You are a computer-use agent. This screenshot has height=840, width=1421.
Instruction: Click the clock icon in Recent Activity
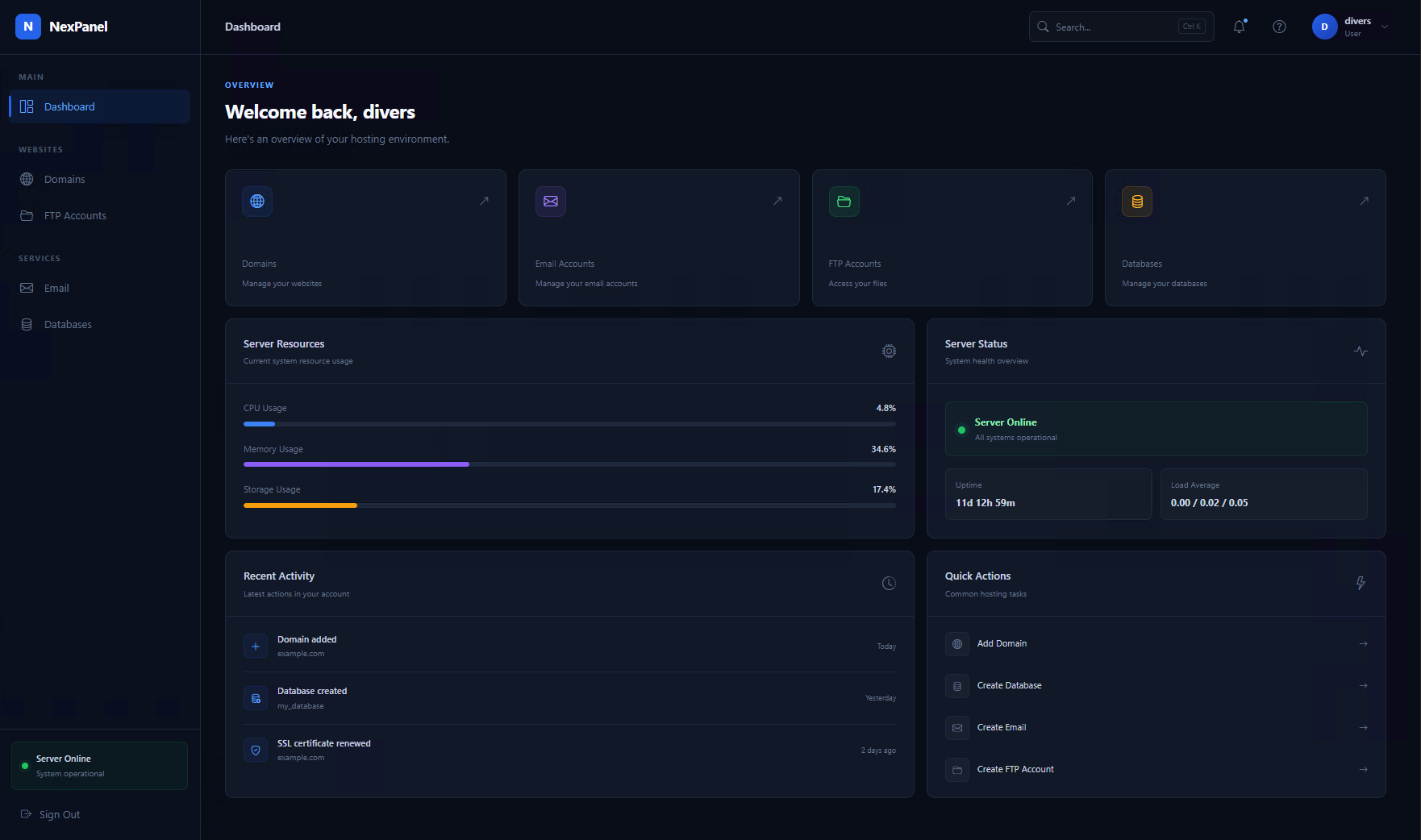[889, 584]
